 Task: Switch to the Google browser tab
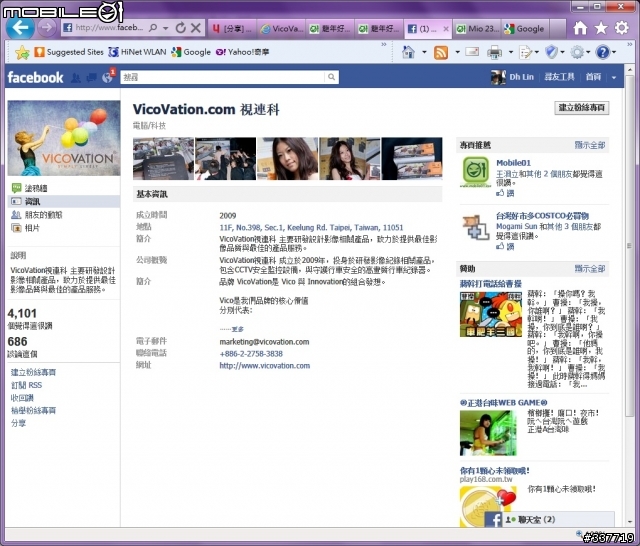click(x=525, y=29)
